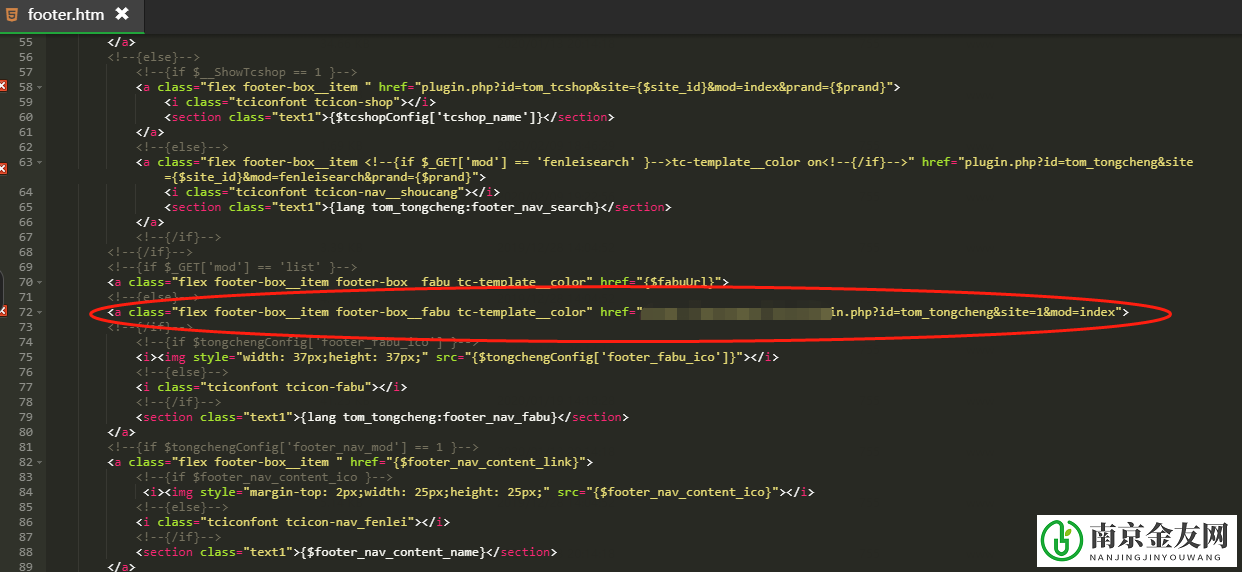Collapse the code block at line 58
This screenshot has width=1242, height=572.
(x=40, y=87)
